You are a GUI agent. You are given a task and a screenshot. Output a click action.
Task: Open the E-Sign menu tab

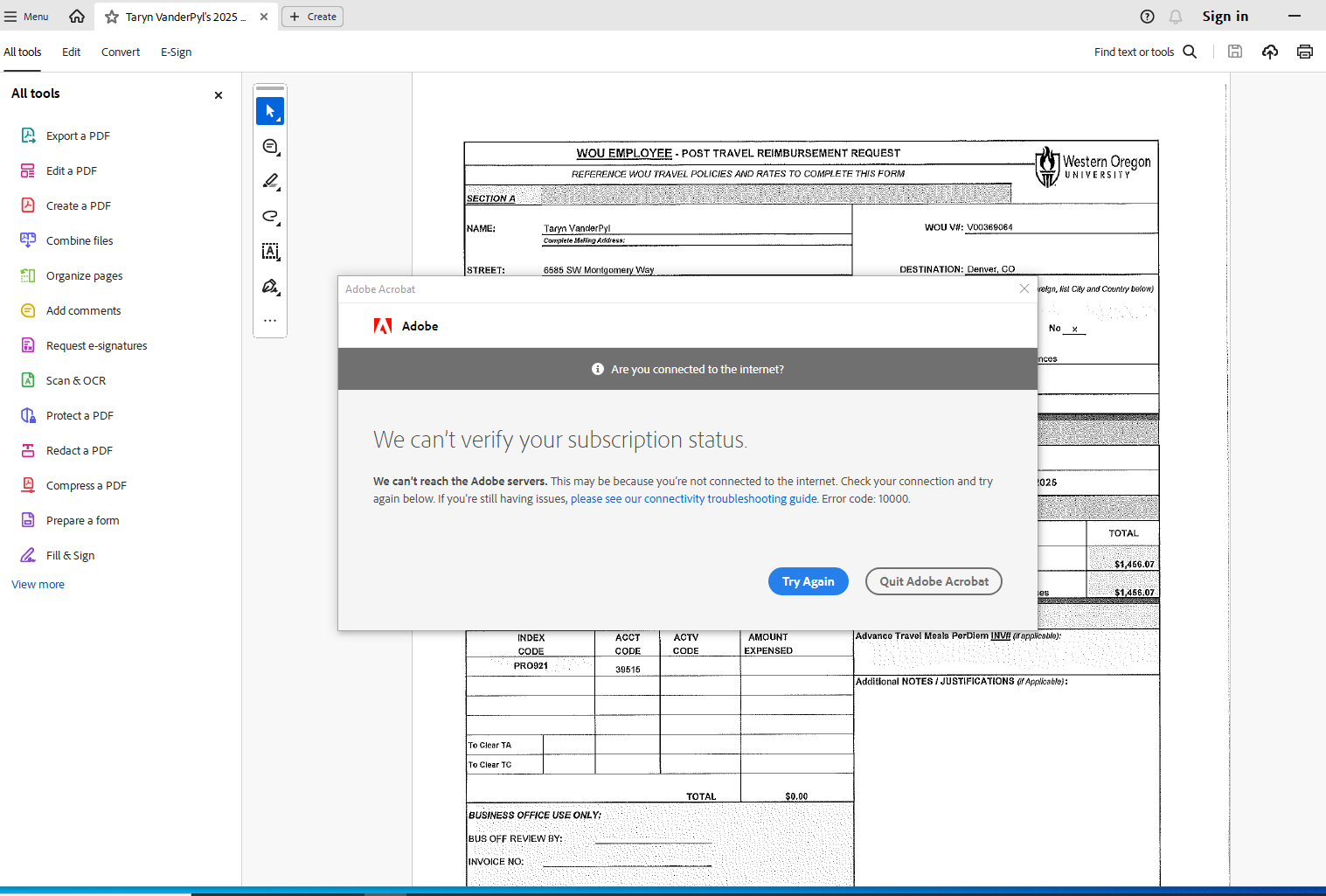176,52
